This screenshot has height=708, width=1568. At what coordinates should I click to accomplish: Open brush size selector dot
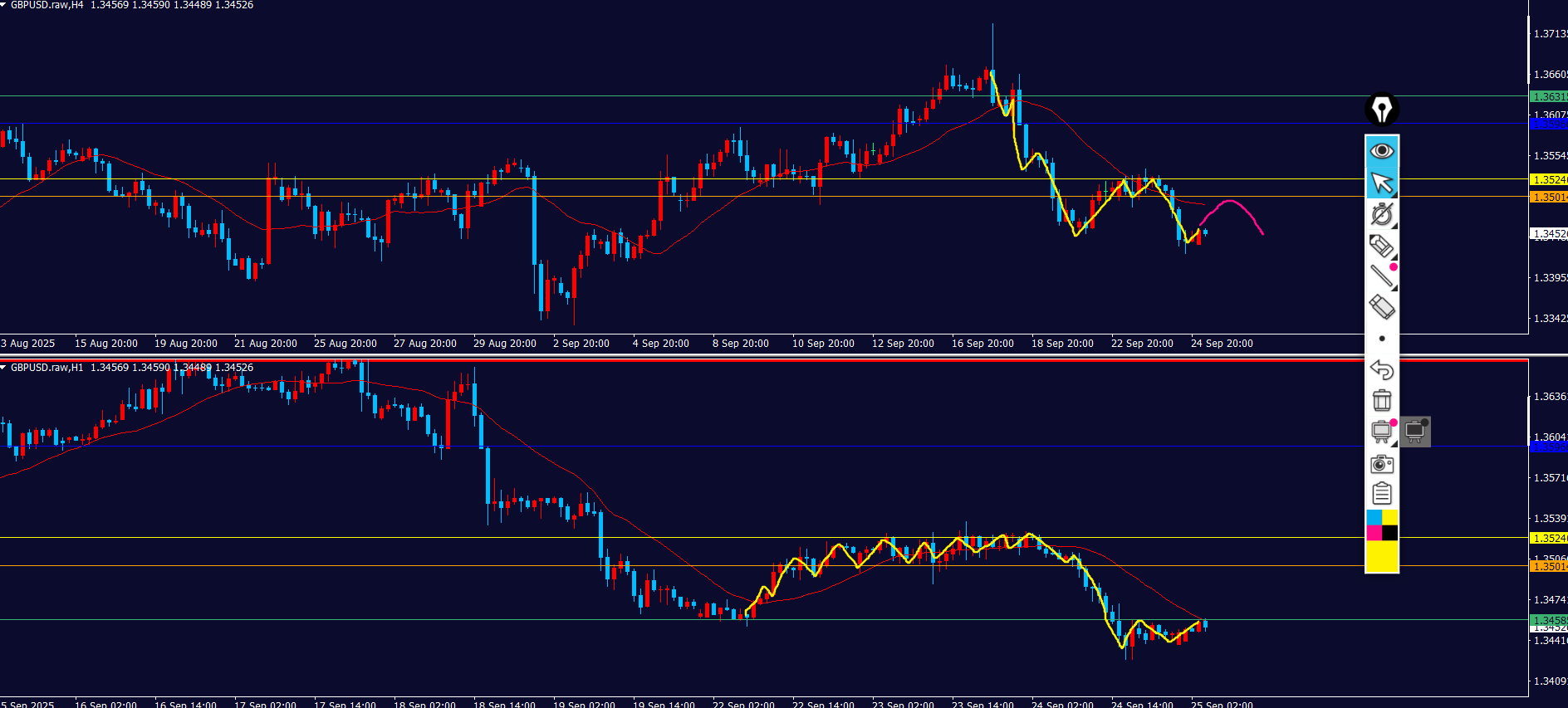(1382, 339)
